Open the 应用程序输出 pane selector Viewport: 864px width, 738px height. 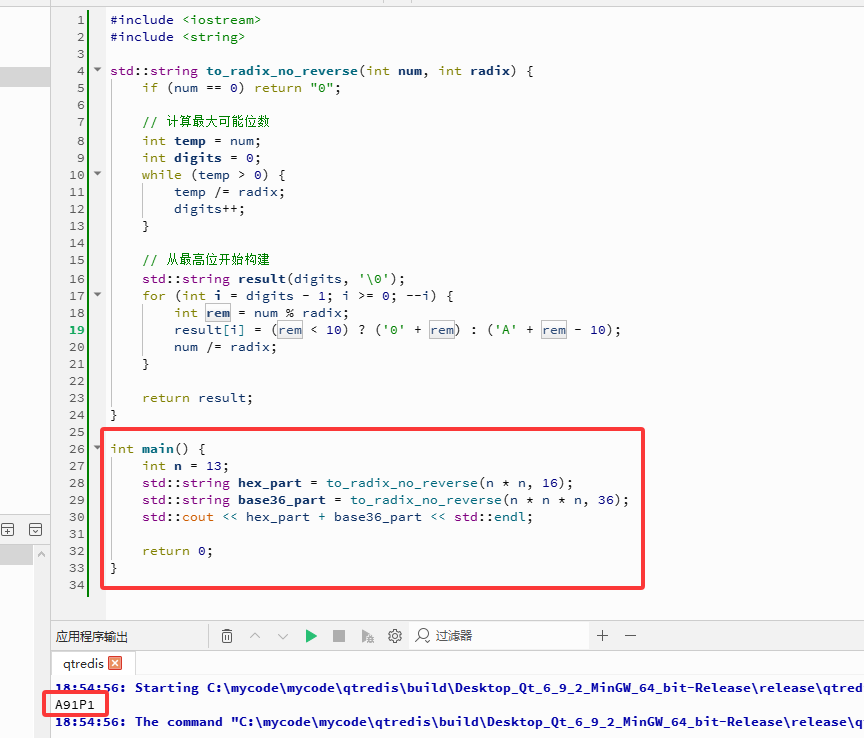pos(92,637)
